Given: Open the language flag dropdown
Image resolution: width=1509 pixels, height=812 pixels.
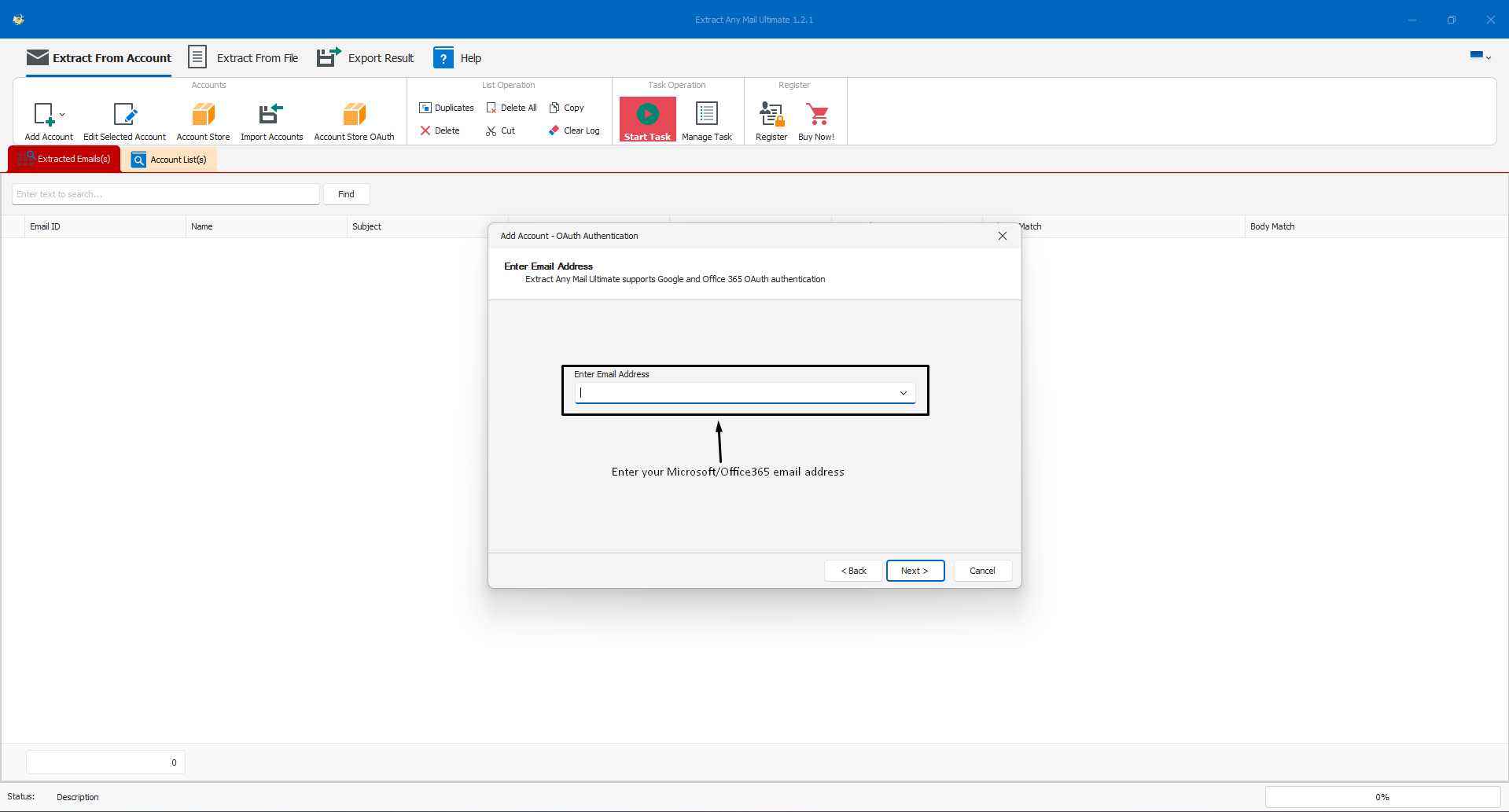Looking at the screenshot, I should [1480, 56].
